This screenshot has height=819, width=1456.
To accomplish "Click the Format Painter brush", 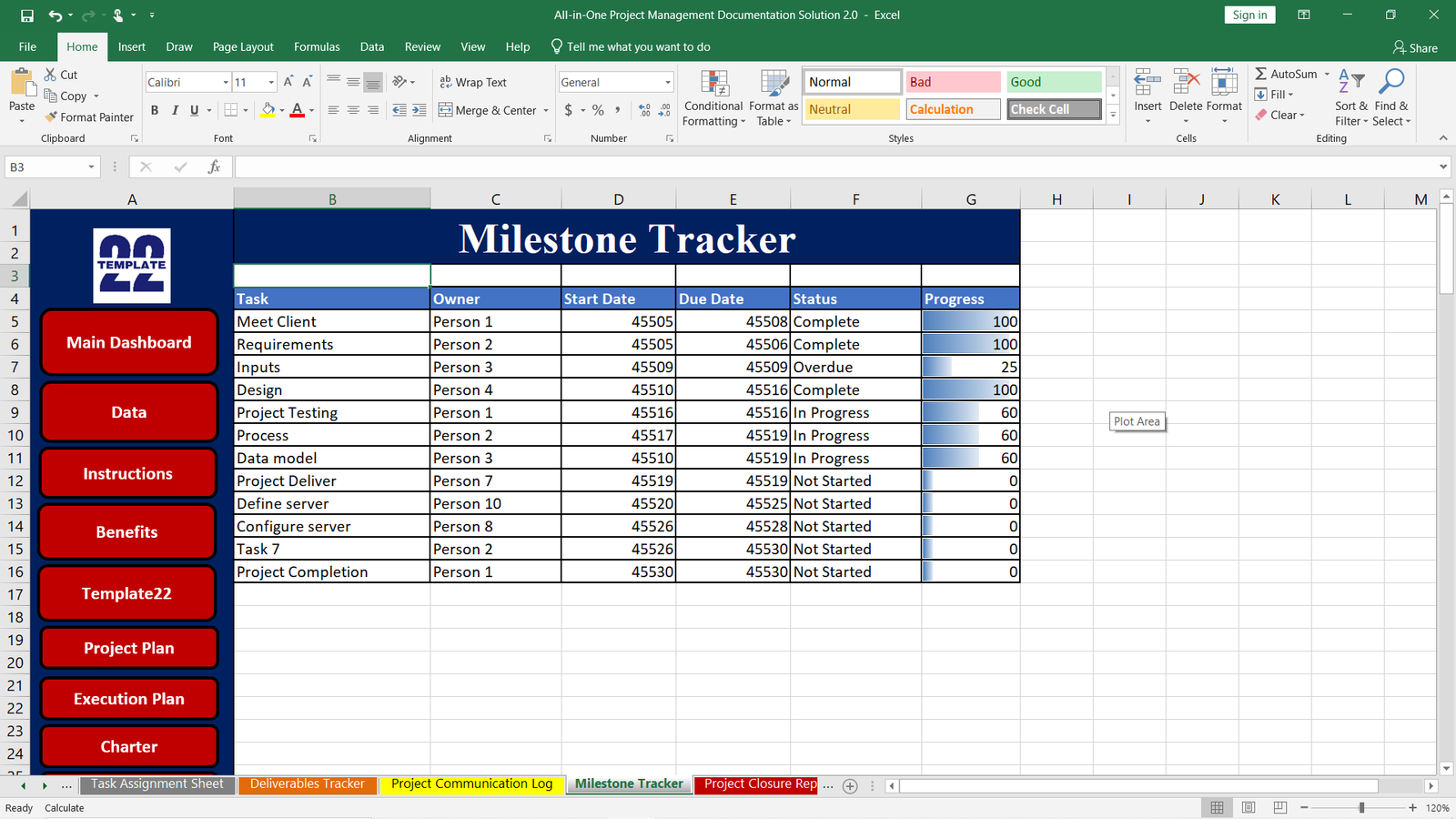I will click(52, 116).
